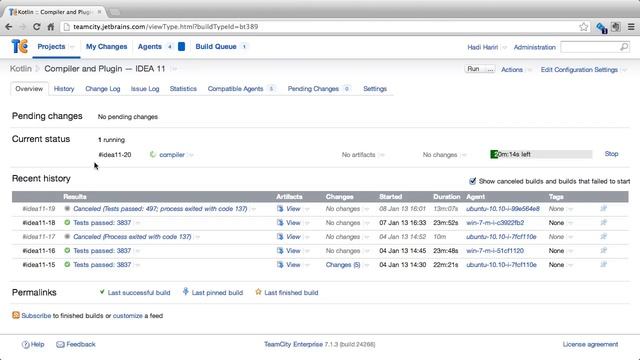The image size is (640, 360).
Task: Open artifacts icon for #idea11-19
Action: [x=280, y=209]
